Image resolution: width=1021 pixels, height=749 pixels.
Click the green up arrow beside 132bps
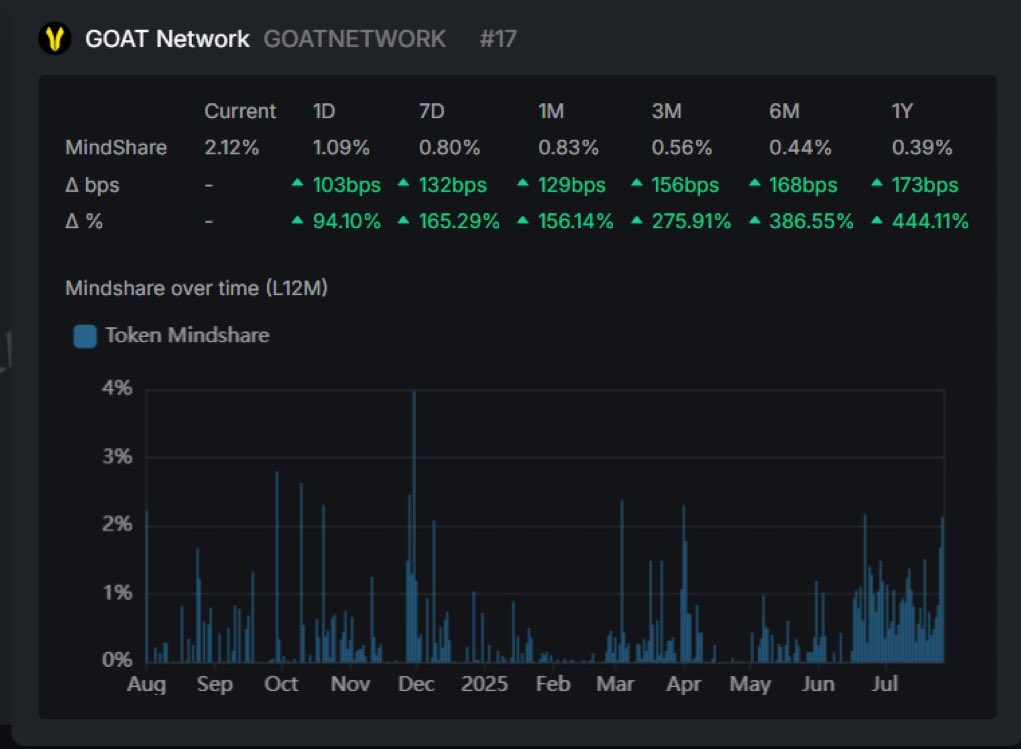404,183
